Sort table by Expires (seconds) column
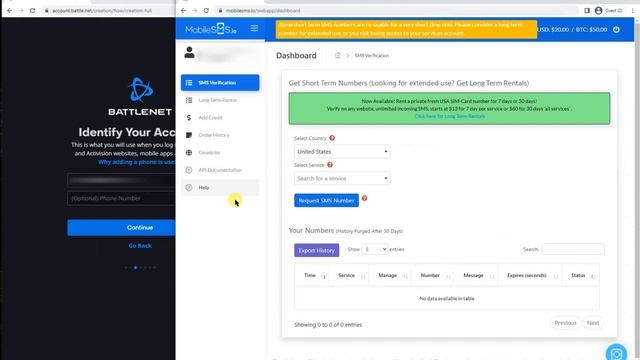640x360 pixels. [x=530, y=276]
